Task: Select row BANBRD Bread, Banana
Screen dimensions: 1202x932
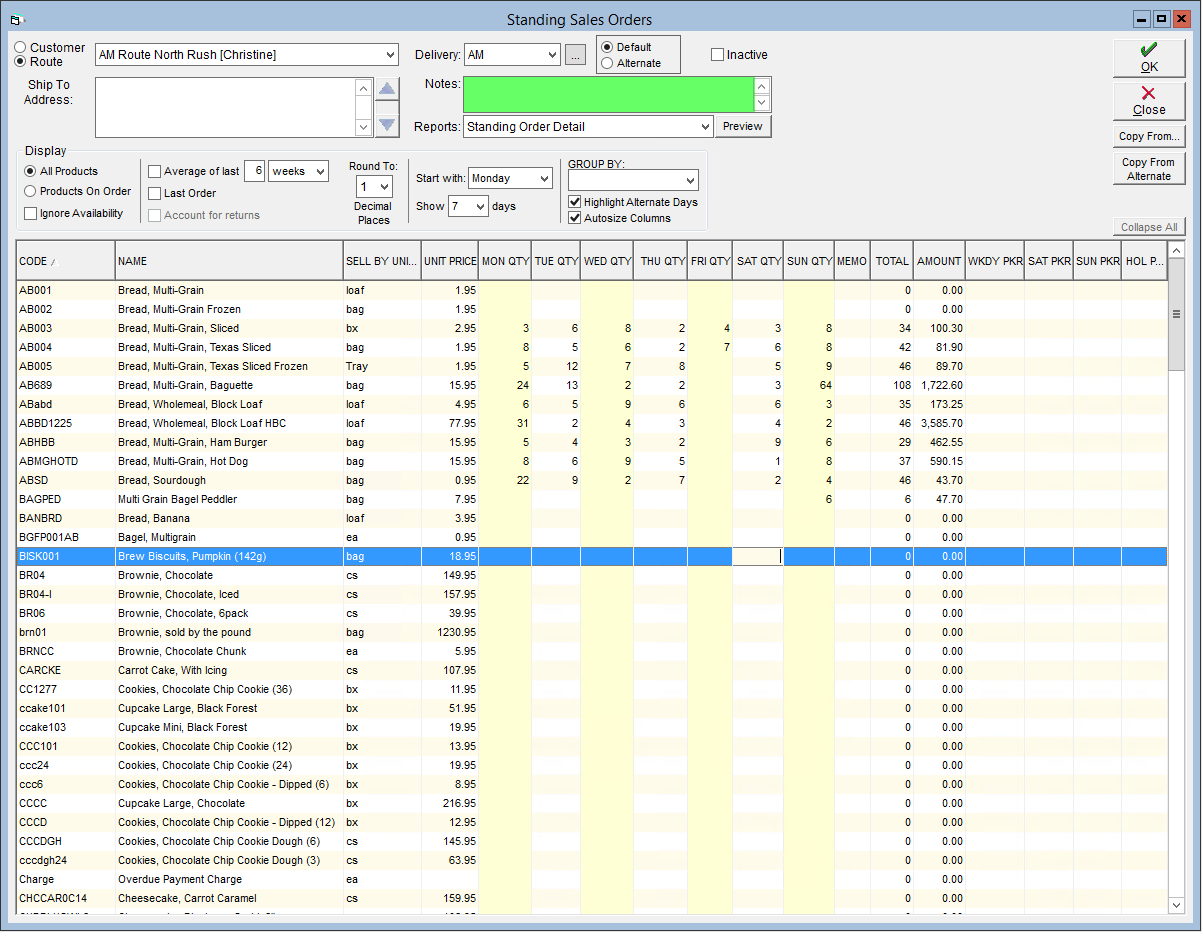Action: (591, 518)
